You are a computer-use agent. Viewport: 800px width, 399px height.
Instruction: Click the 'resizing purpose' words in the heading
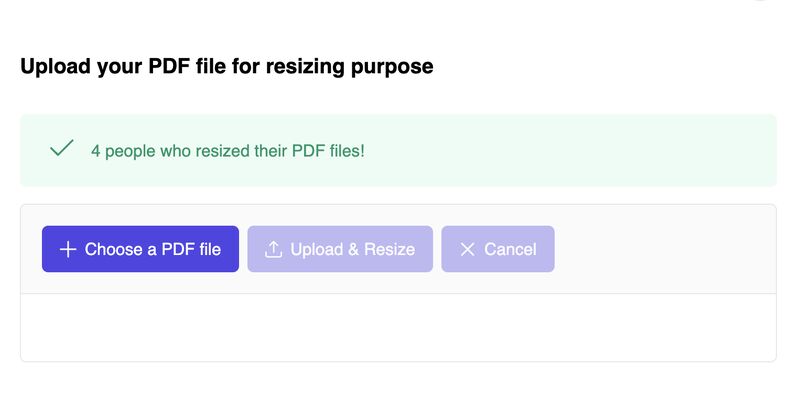pos(349,68)
